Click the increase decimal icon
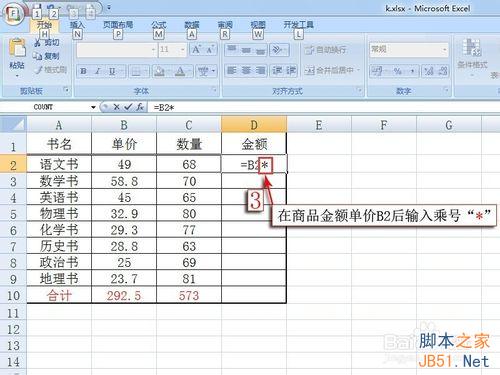The image size is (500, 375). [x=429, y=71]
